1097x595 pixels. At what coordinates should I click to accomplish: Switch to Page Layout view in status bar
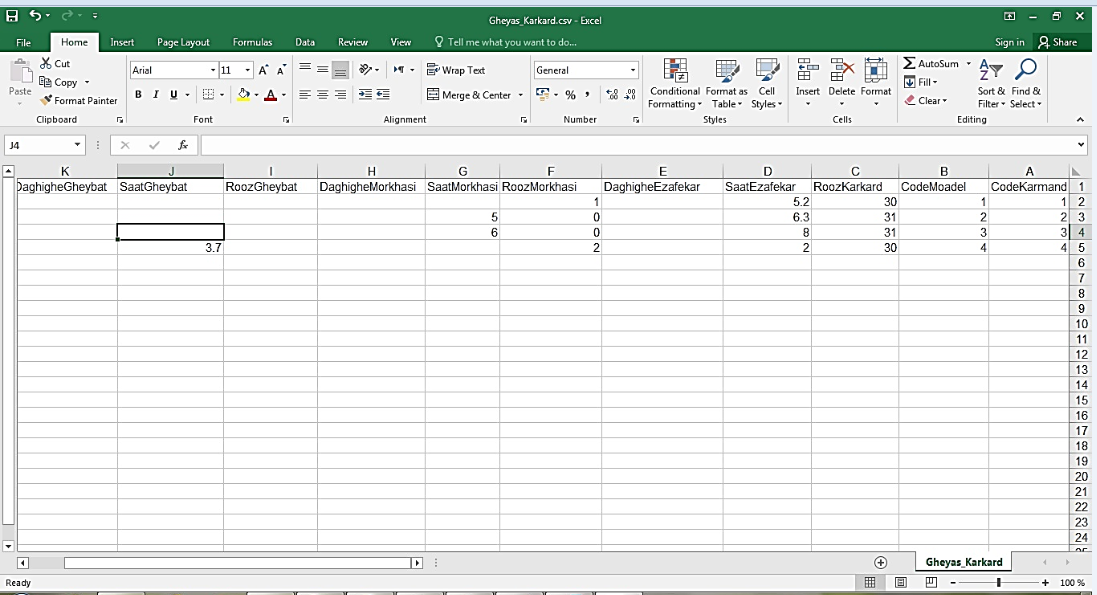(900, 582)
